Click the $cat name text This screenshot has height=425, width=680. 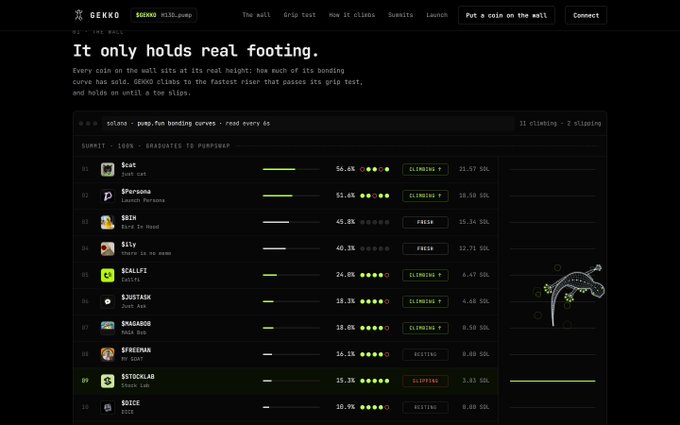click(x=129, y=165)
